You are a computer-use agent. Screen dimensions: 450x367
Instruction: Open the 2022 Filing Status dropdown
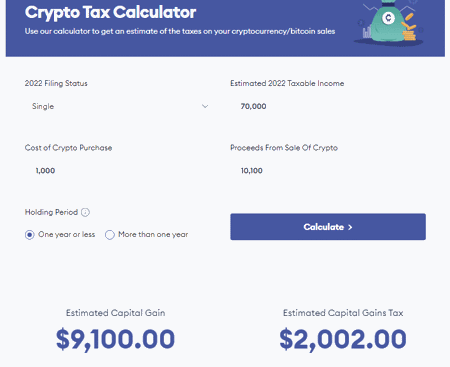tap(119, 106)
